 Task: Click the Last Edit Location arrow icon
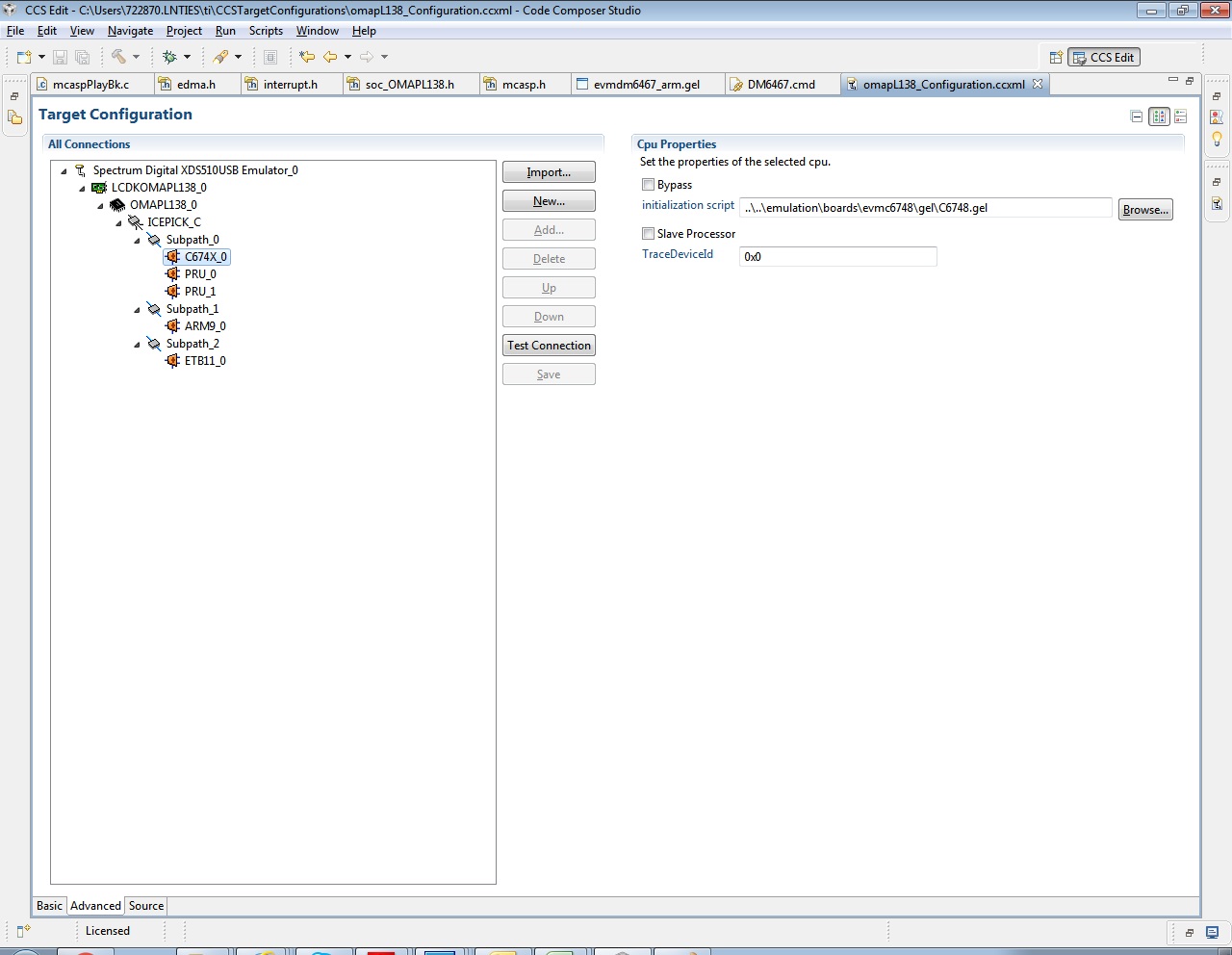(x=307, y=57)
